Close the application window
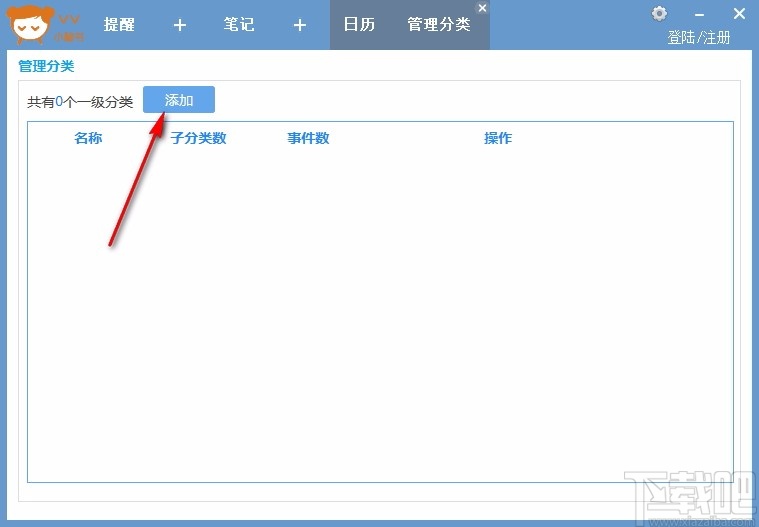Screen dimensions: 759x527 (x=739, y=14)
